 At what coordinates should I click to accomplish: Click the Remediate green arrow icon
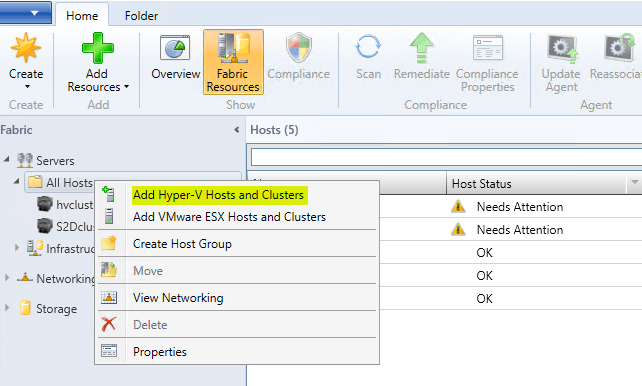click(x=421, y=48)
